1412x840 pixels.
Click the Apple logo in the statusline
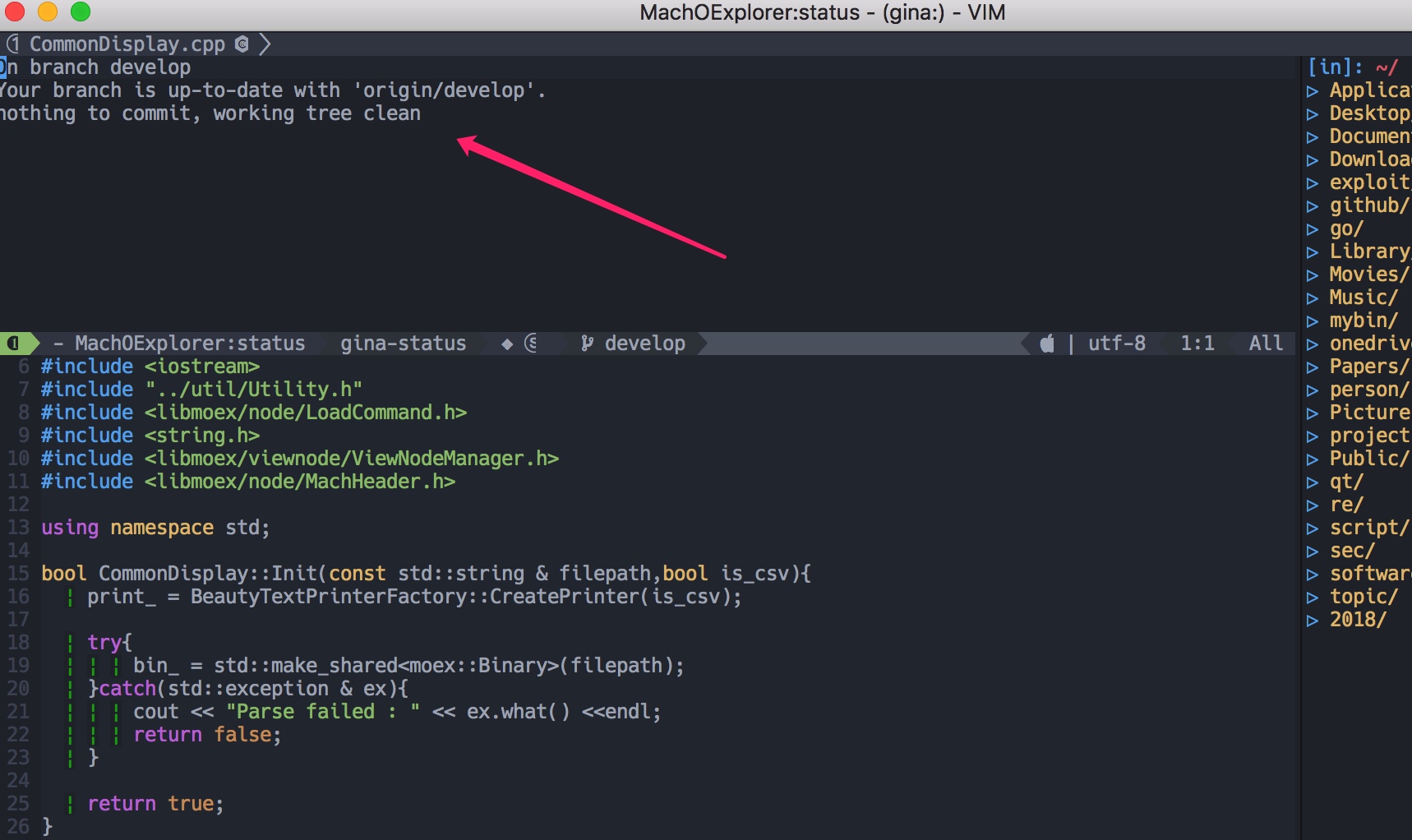coord(1047,344)
